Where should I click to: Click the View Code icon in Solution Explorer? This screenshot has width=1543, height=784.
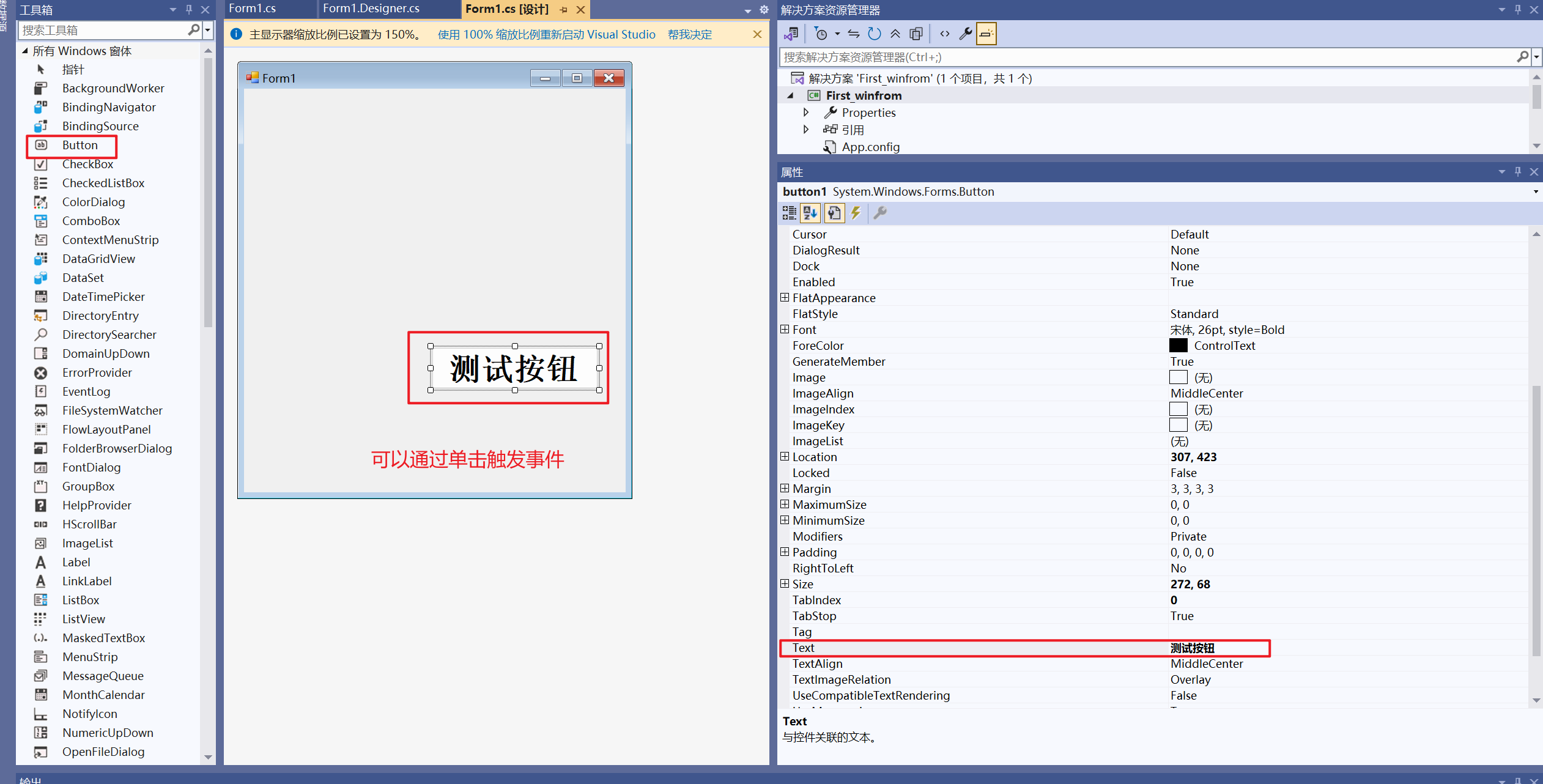945,34
